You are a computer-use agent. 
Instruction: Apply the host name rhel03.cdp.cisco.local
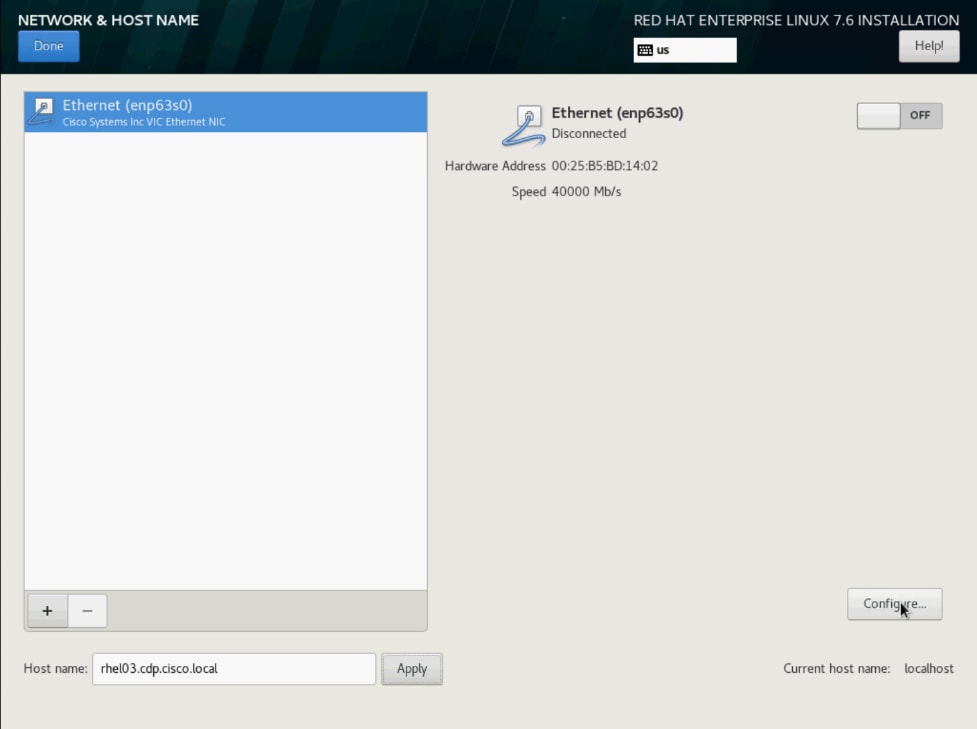(x=412, y=669)
